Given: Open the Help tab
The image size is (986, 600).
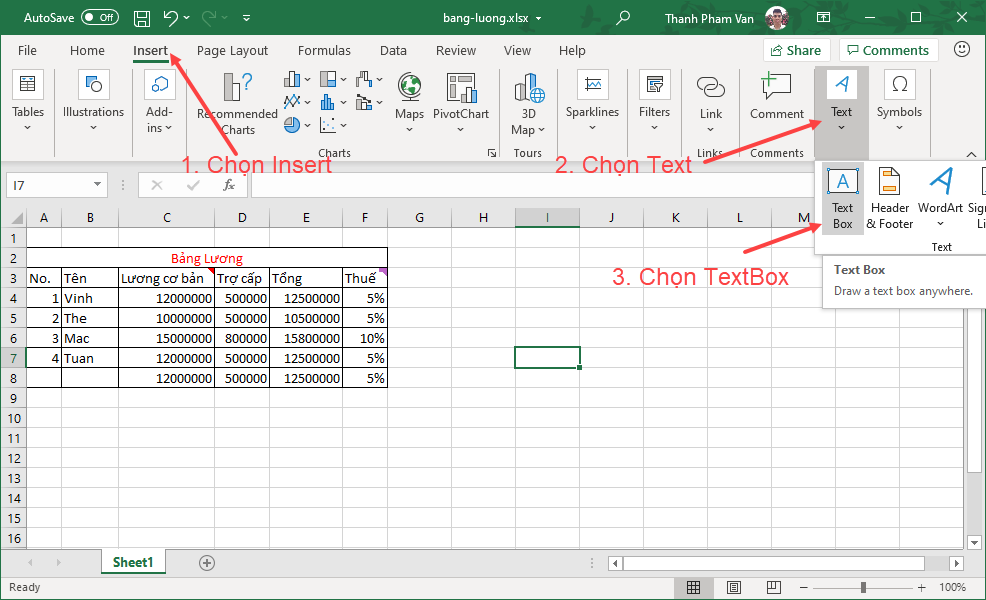Looking at the screenshot, I should pos(572,50).
